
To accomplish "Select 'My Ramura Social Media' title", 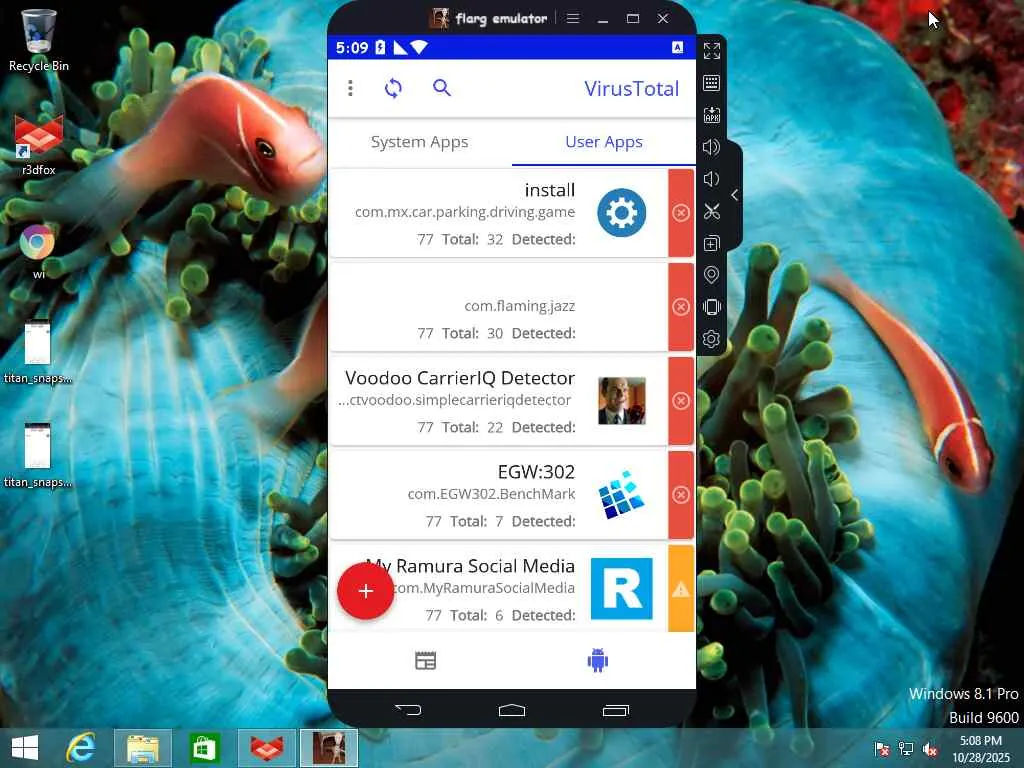I will (x=470, y=566).
